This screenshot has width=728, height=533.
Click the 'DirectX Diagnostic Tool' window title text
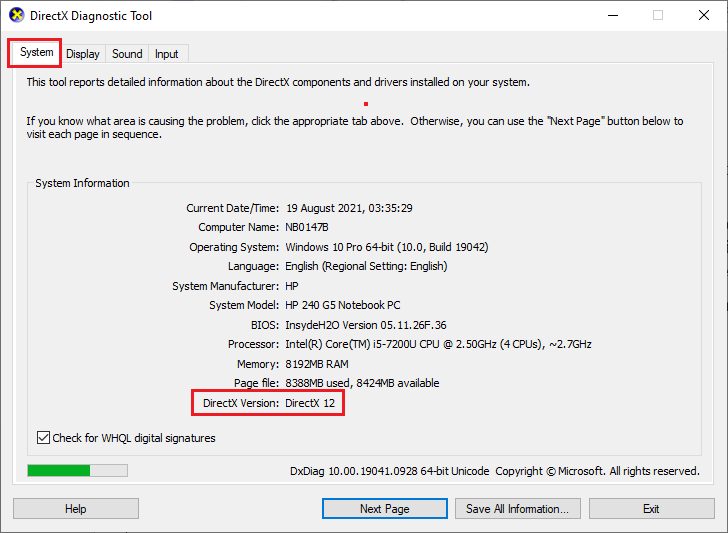coord(91,16)
